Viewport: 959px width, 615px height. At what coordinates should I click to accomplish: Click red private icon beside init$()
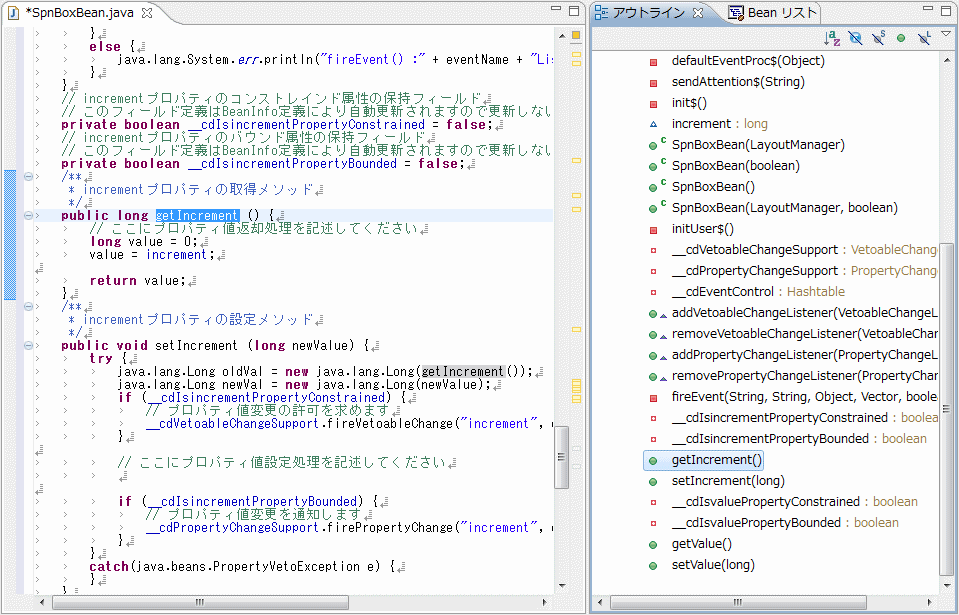pos(653,104)
